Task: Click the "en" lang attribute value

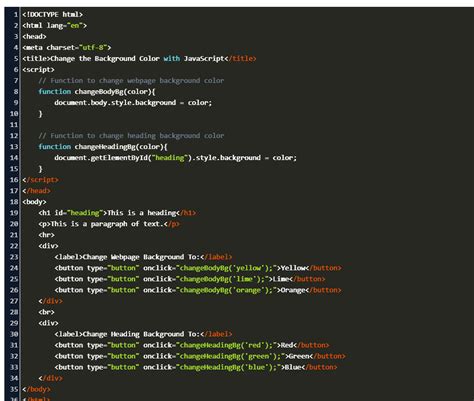Action: (75, 25)
